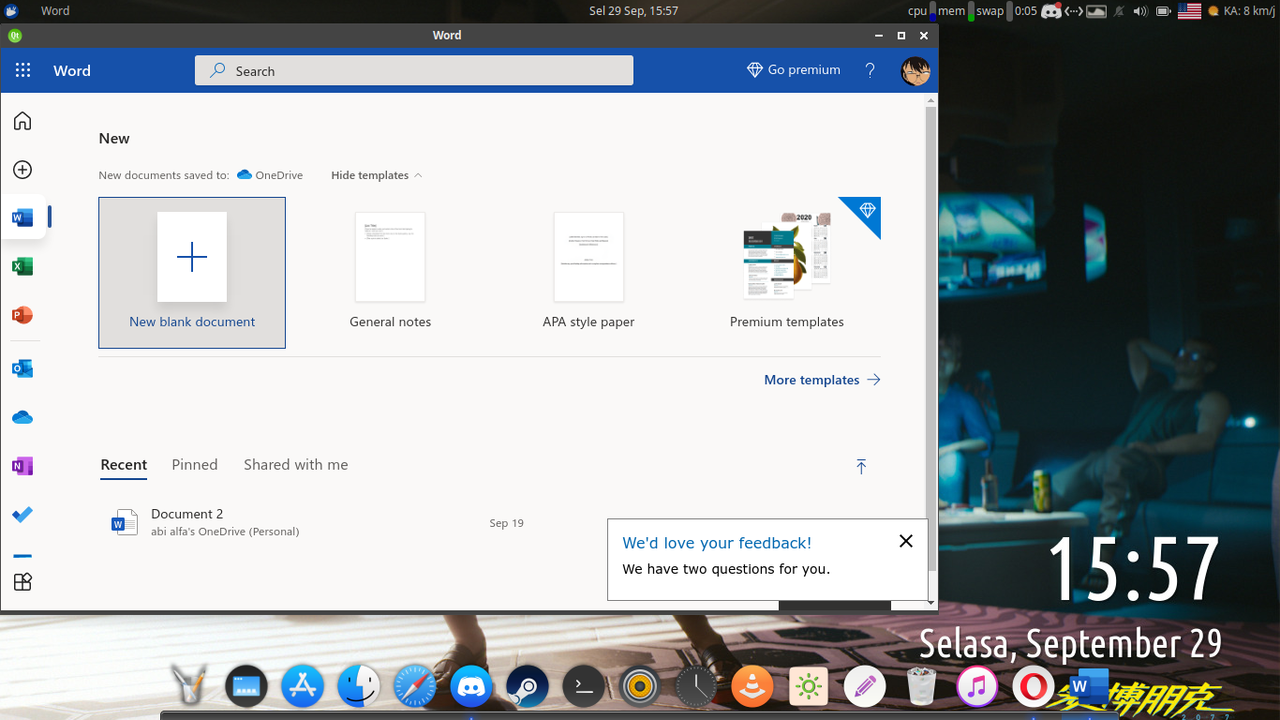The width and height of the screenshot is (1280, 720).
Task: Click the volume speaker in top panel
Action: point(1141,11)
